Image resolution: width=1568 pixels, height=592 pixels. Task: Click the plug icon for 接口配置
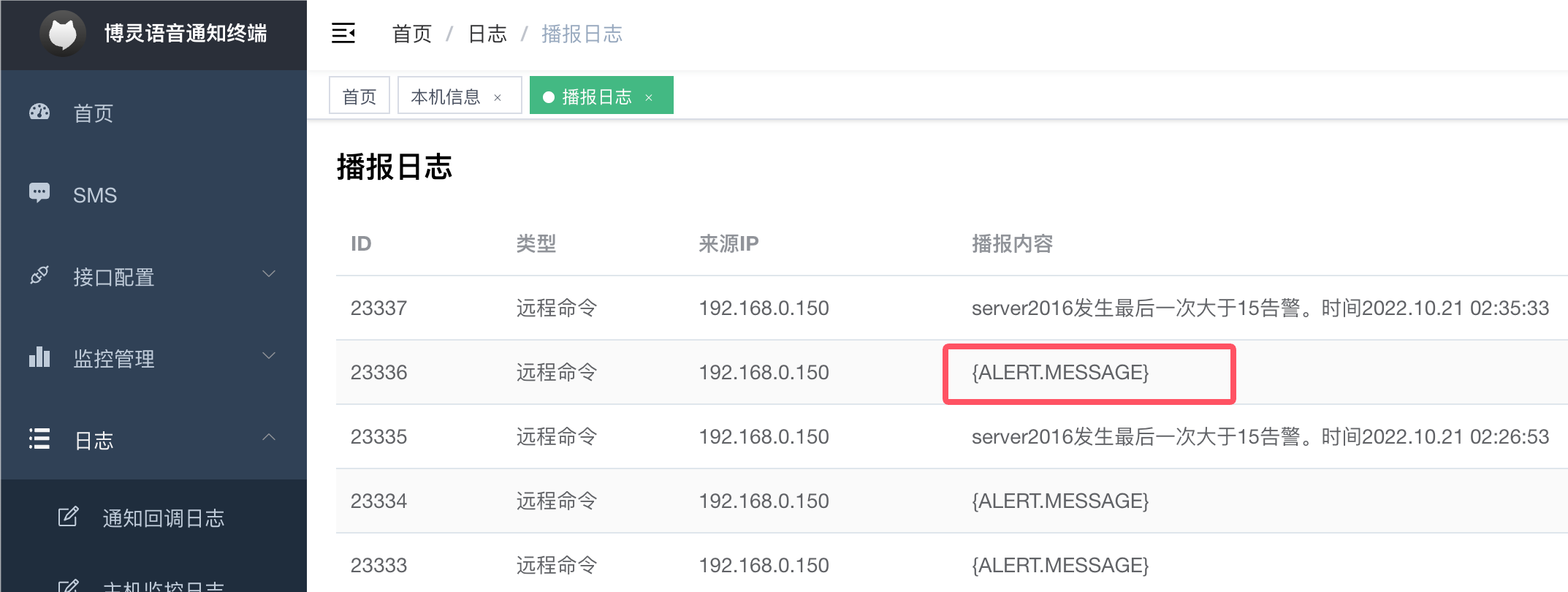click(39, 276)
